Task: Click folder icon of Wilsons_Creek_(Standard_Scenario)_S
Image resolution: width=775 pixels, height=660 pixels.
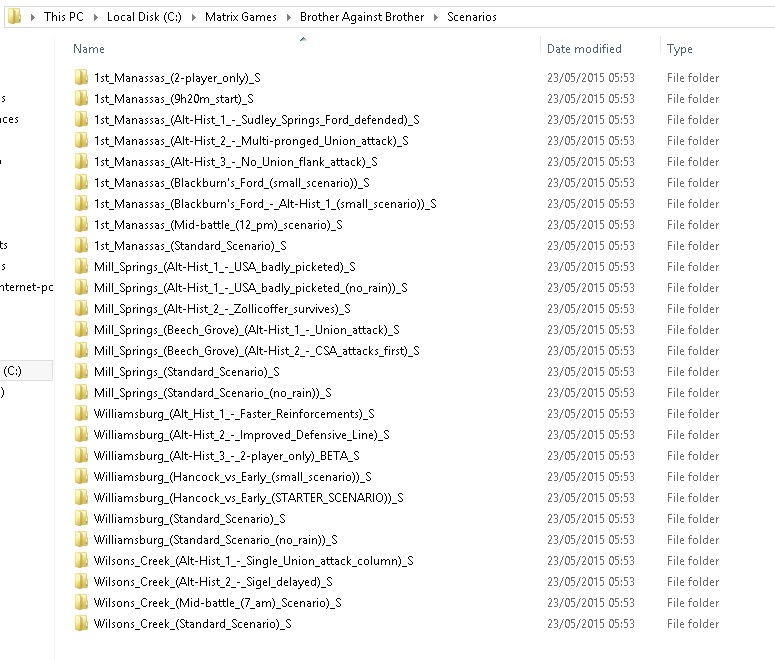Action: [82, 624]
